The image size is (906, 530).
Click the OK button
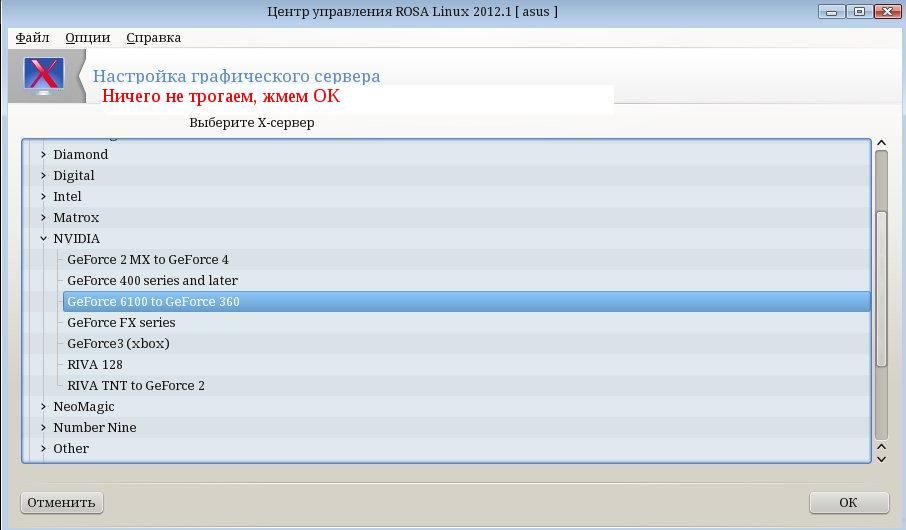849,503
